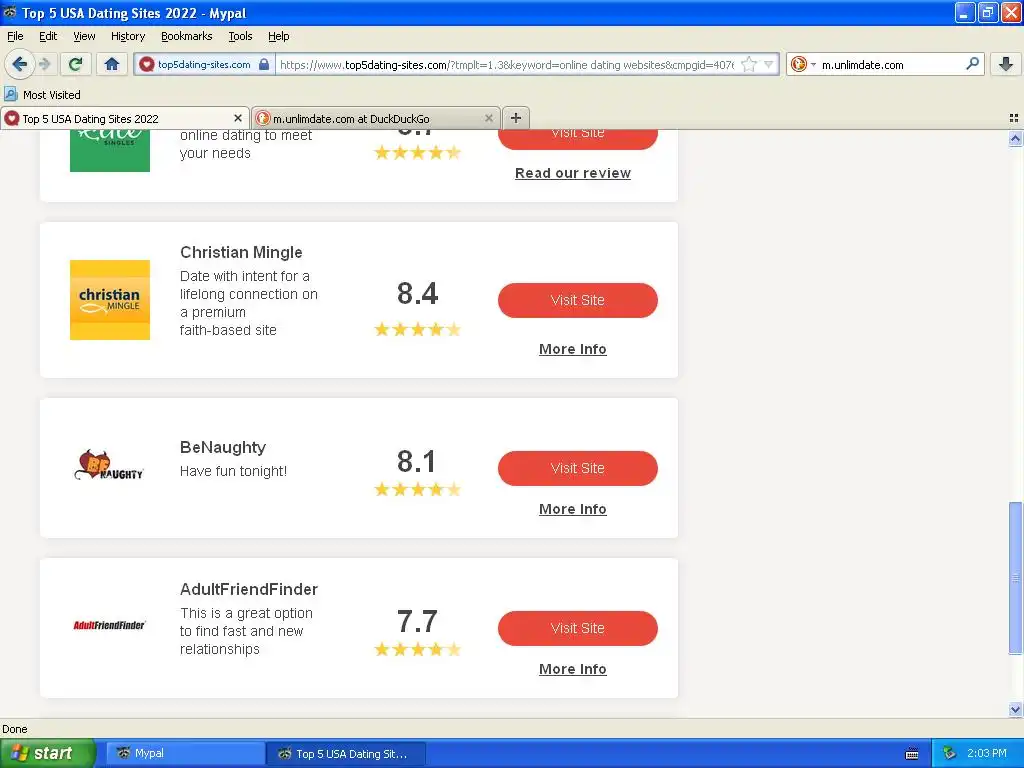
Task: Open More Info under AdultFriendFinder
Action: [573, 669]
